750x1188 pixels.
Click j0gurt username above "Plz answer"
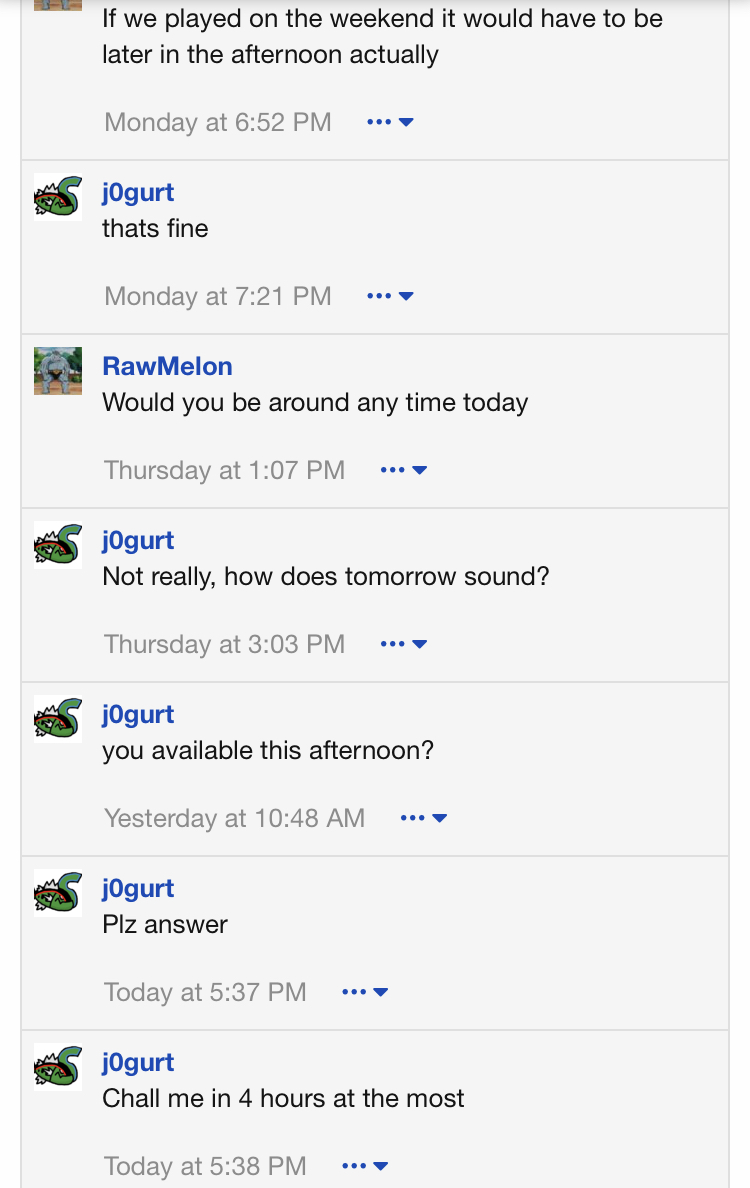(138, 888)
